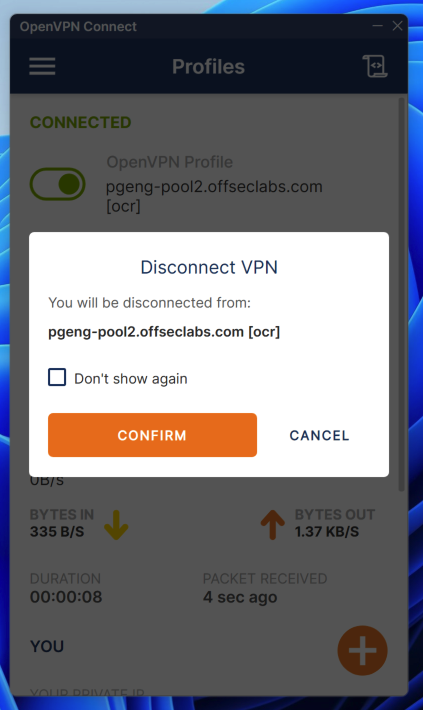Confirm the VPN disconnect
This screenshot has width=423, height=710.
click(x=152, y=435)
